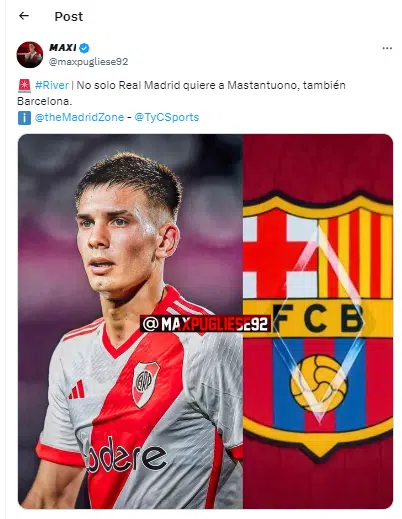Click the FCB letters on the crest
Viewport: 402px width, 519px height.
coord(318,318)
